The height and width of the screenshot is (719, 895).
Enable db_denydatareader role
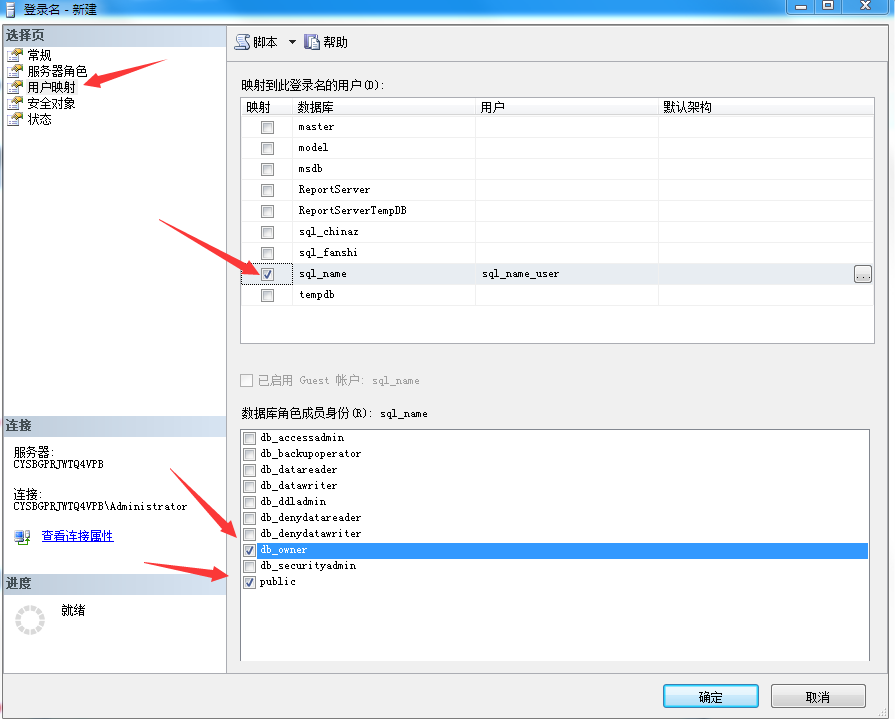tap(249, 518)
